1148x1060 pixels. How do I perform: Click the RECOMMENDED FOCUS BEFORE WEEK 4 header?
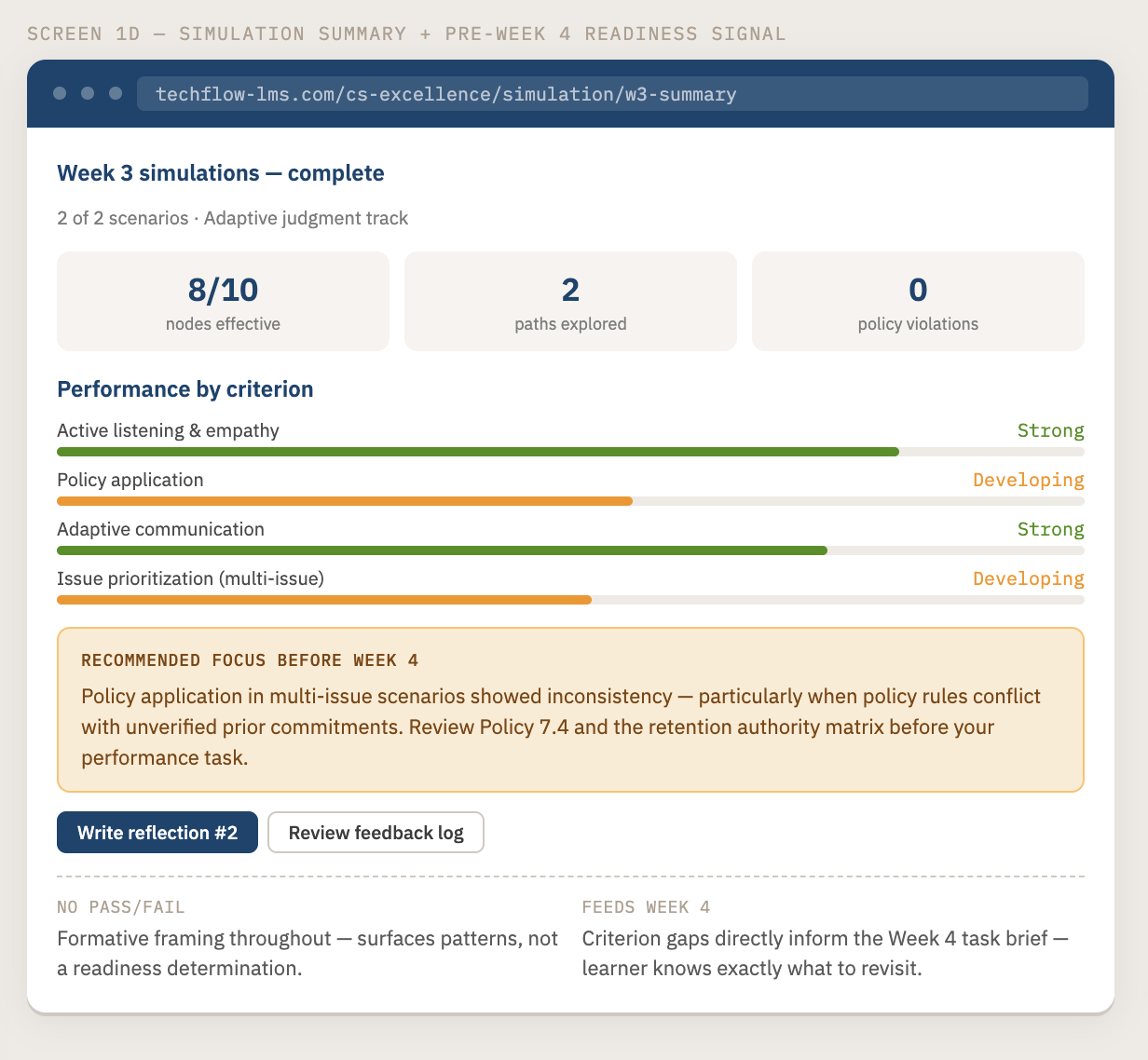coord(250,660)
